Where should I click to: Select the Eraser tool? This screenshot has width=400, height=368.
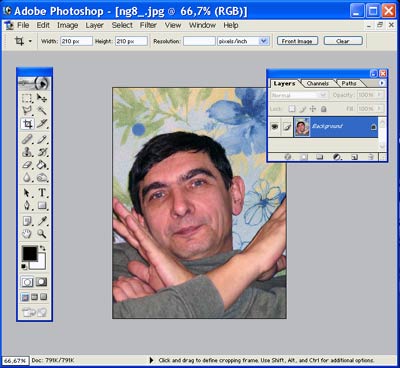[27, 165]
